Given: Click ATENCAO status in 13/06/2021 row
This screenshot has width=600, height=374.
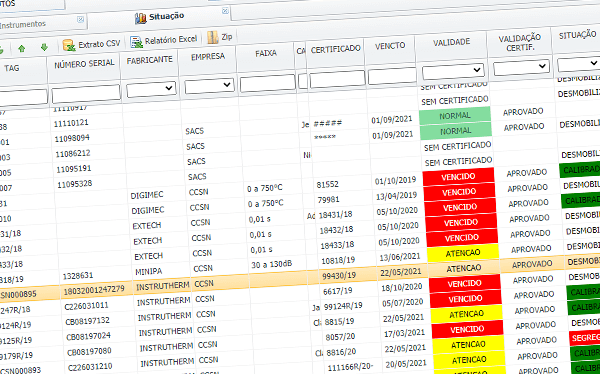Looking at the screenshot, I should (x=463, y=253).
